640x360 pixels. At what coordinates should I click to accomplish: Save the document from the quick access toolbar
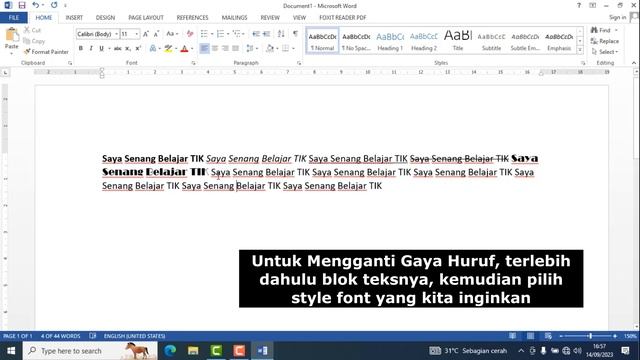(22, 5)
